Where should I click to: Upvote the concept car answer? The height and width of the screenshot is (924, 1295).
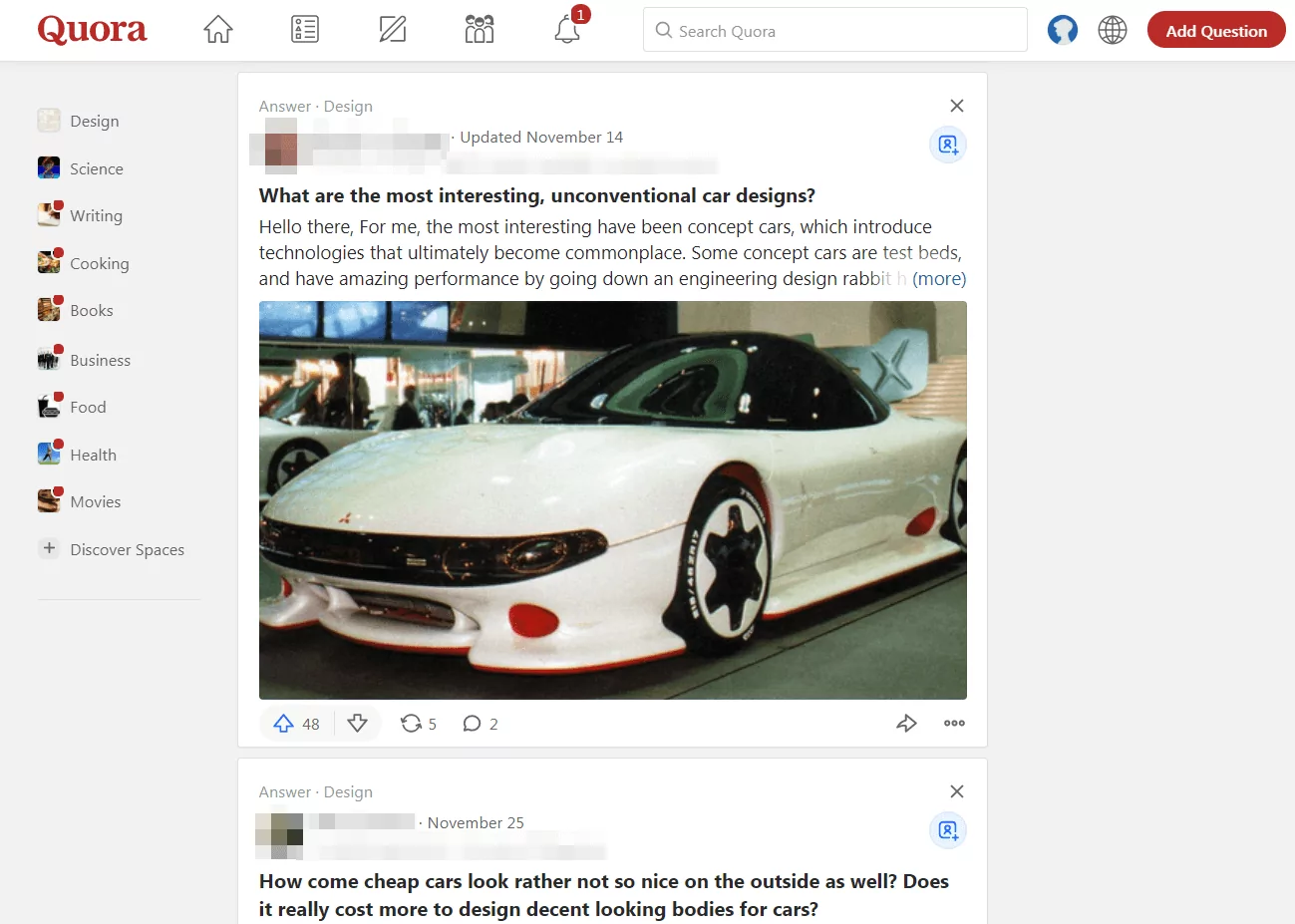click(284, 723)
